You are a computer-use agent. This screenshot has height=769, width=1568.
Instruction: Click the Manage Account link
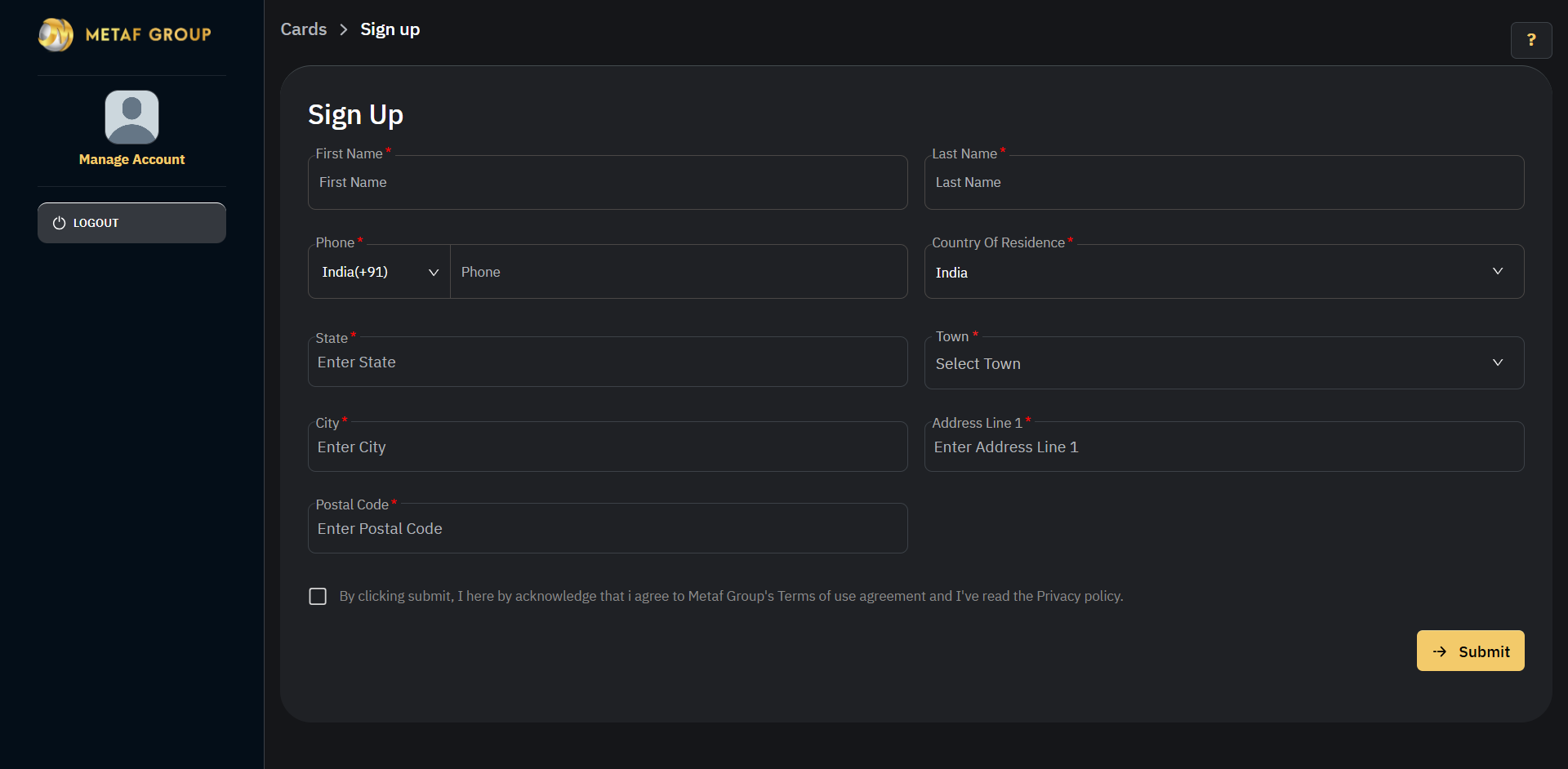click(131, 159)
